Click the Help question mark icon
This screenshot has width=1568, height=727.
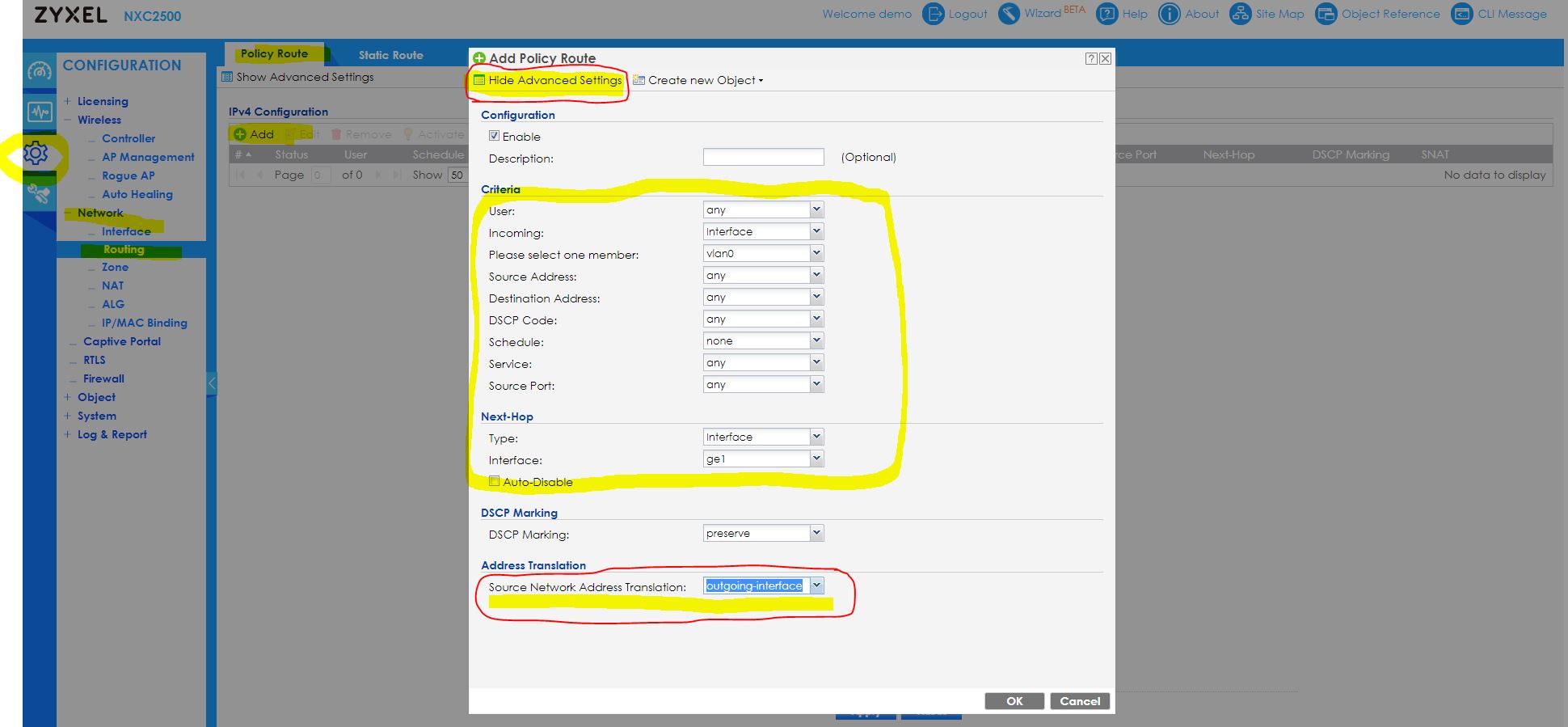point(1106,14)
